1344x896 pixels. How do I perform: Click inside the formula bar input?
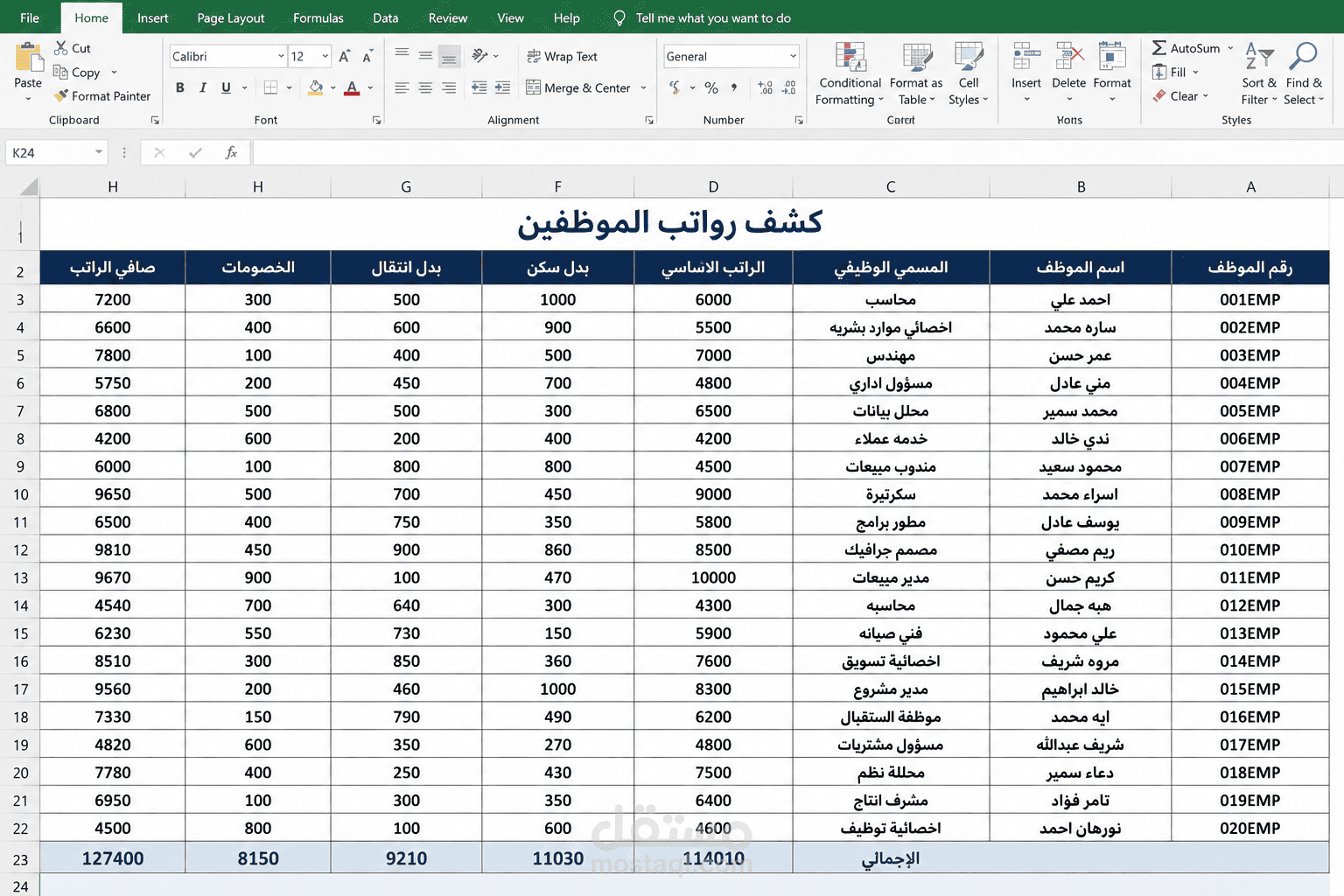point(798,152)
